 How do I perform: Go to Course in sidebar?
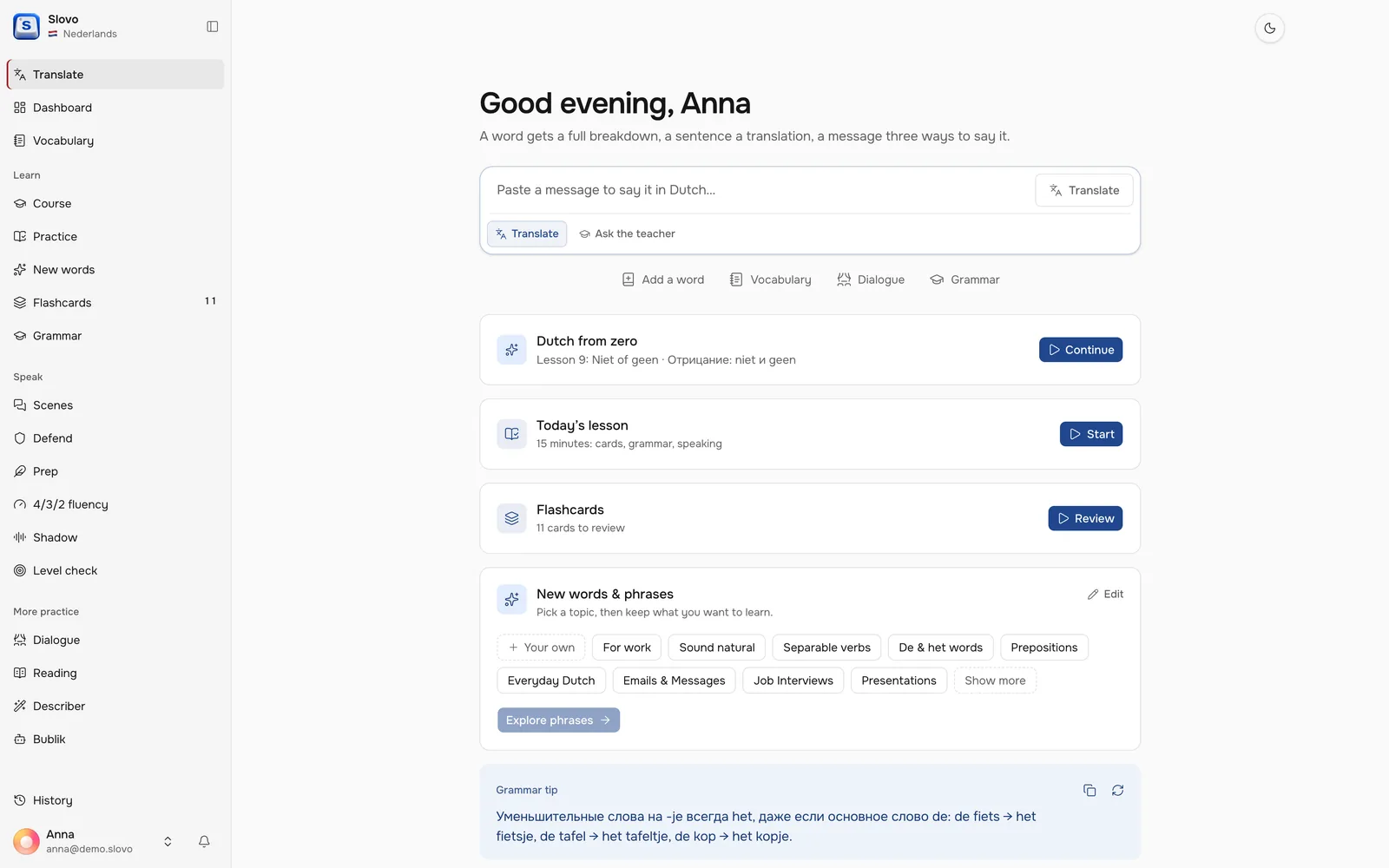[x=115, y=204]
